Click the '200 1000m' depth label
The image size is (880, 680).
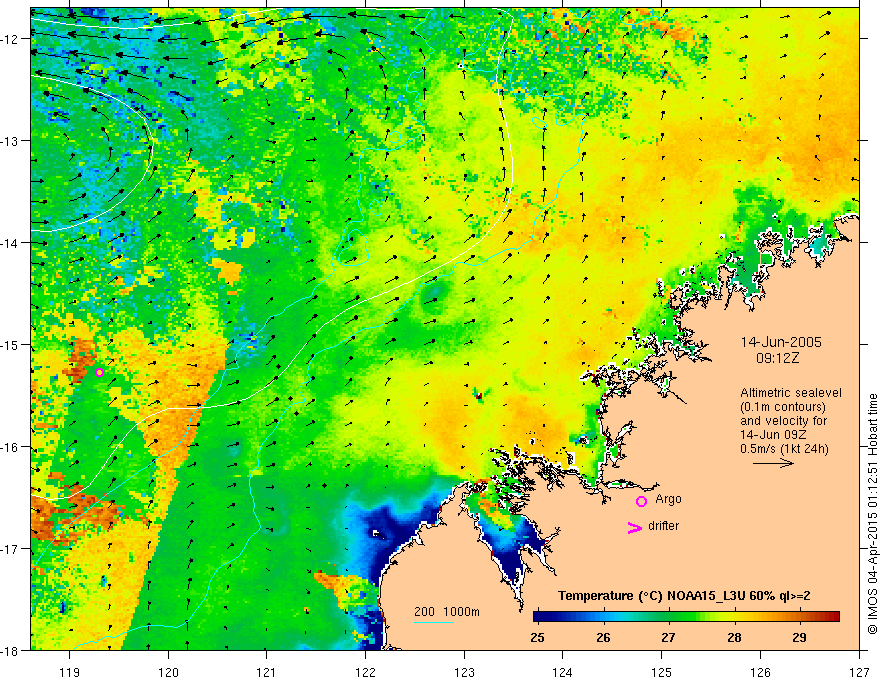[x=447, y=612]
